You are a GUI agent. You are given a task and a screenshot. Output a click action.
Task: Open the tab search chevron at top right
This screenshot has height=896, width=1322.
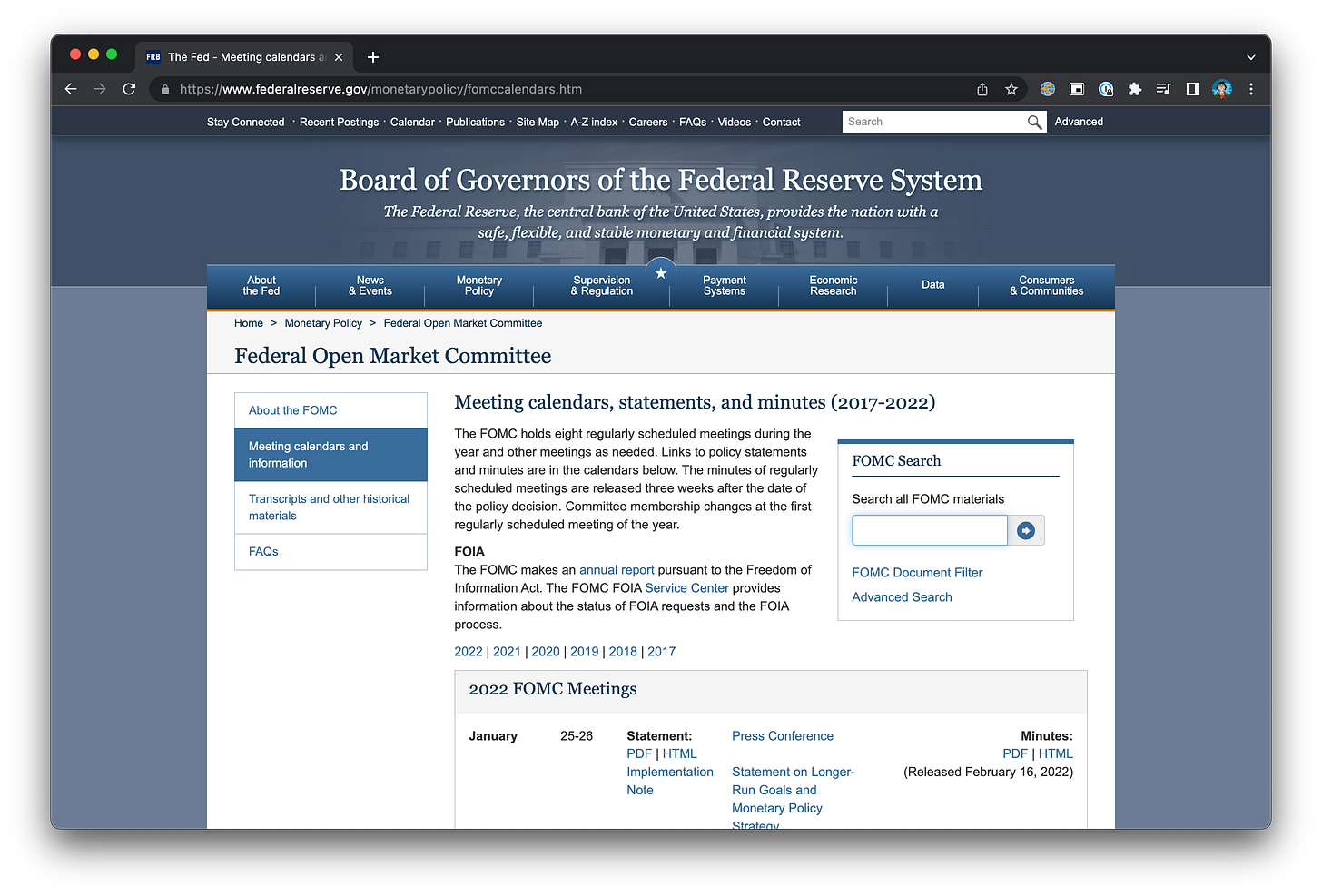[1251, 57]
